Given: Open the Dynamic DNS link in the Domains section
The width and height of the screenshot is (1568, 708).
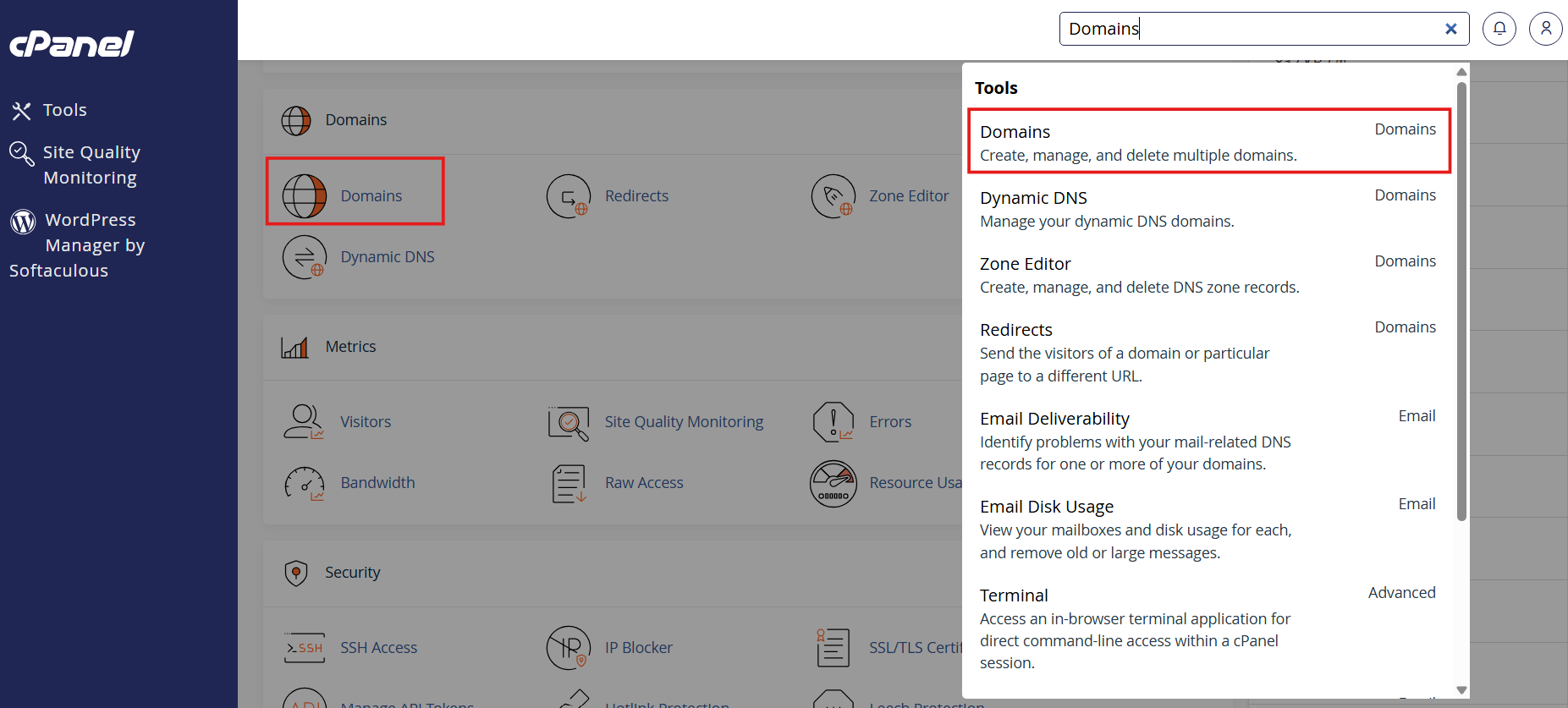Looking at the screenshot, I should pyautogui.click(x=388, y=257).
